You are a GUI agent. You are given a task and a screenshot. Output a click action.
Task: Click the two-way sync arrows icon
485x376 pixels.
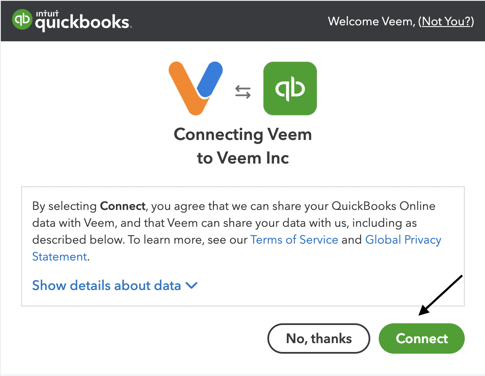tap(243, 92)
